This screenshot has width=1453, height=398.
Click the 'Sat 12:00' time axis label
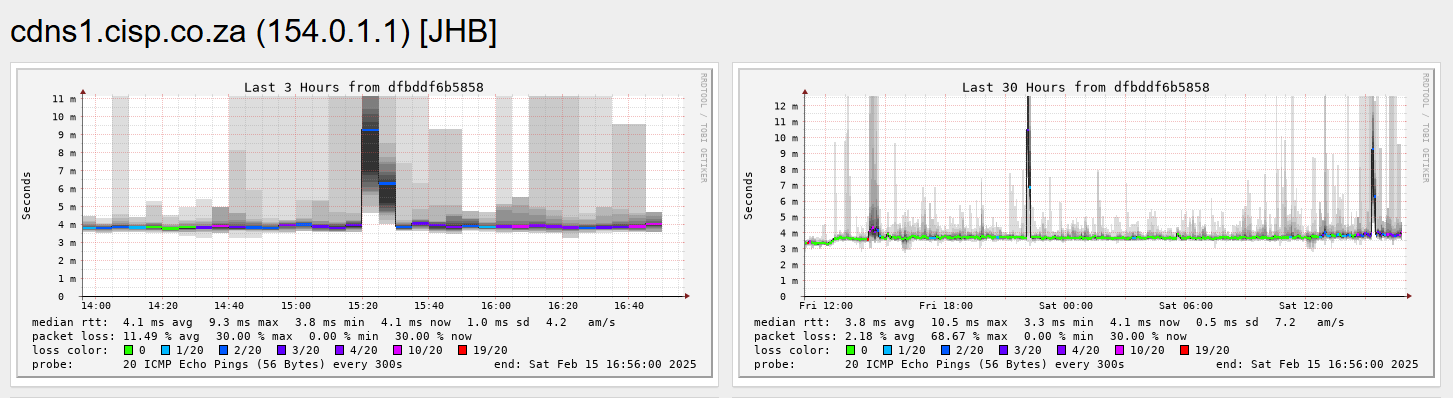click(x=1307, y=305)
